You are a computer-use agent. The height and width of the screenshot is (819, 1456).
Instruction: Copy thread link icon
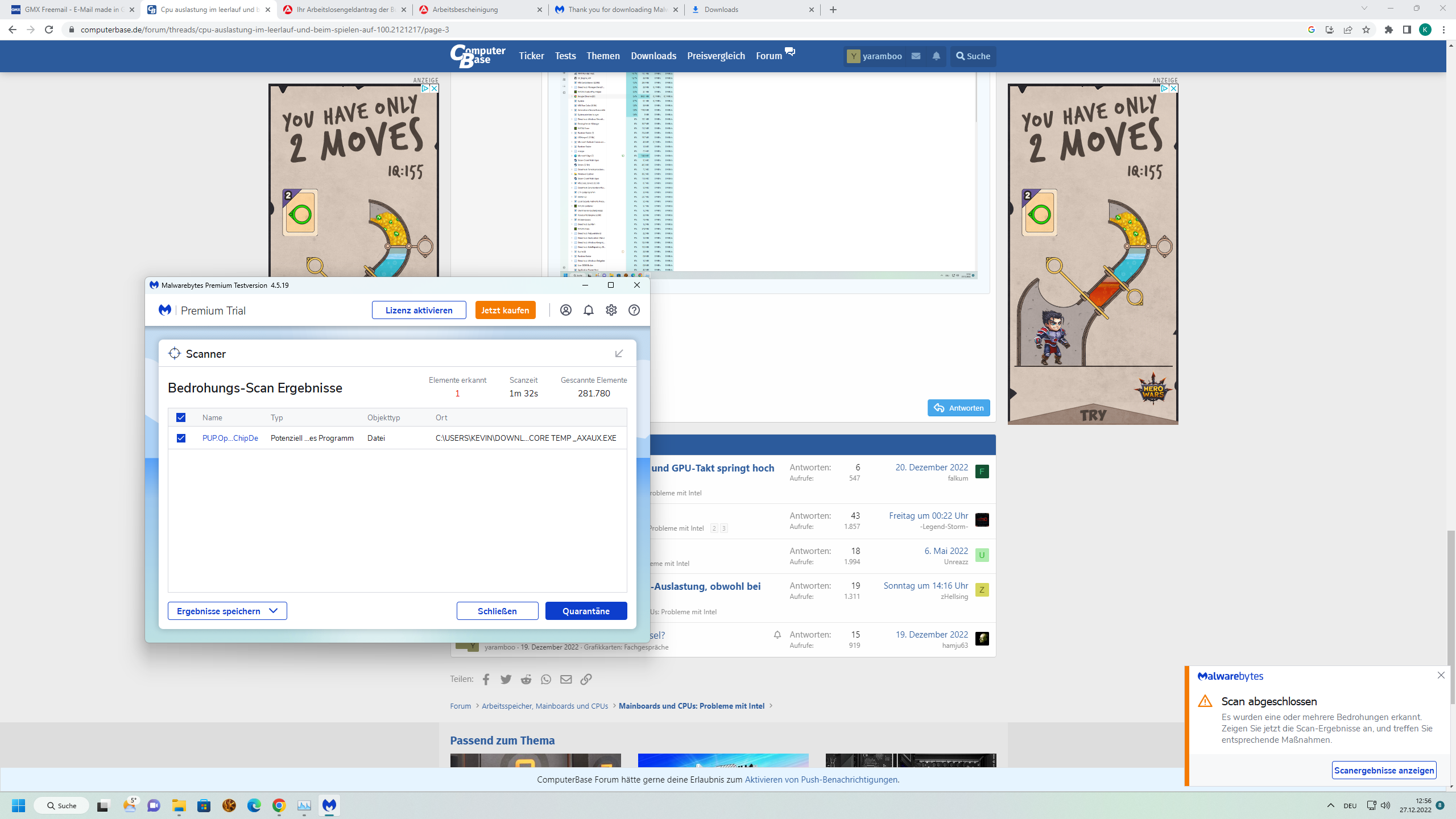tap(586, 679)
